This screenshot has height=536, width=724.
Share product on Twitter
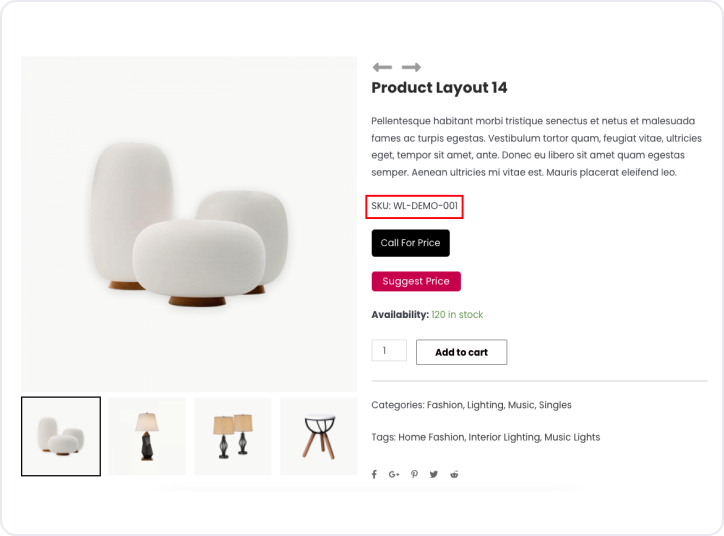click(434, 474)
